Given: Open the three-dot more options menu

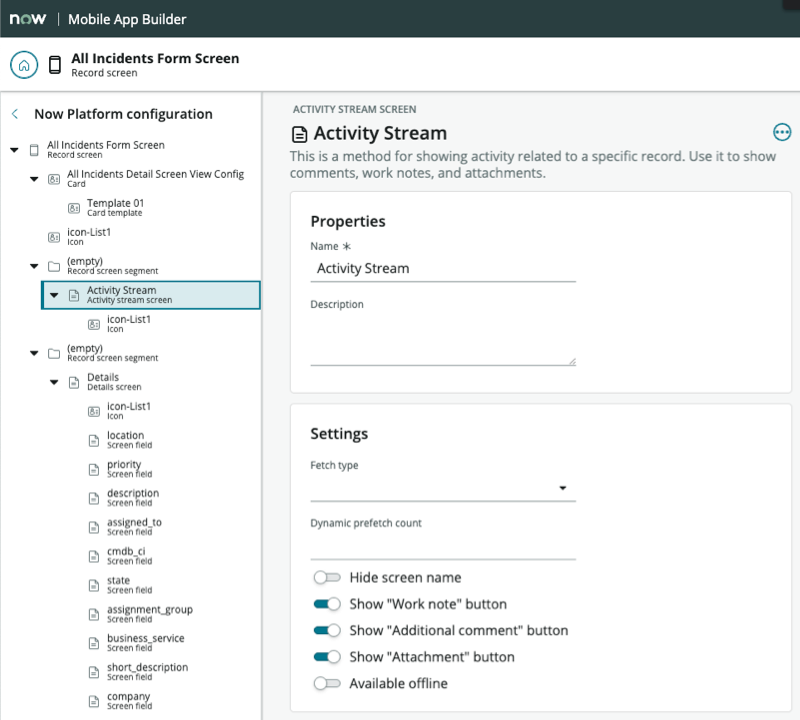Looking at the screenshot, I should 782,132.
